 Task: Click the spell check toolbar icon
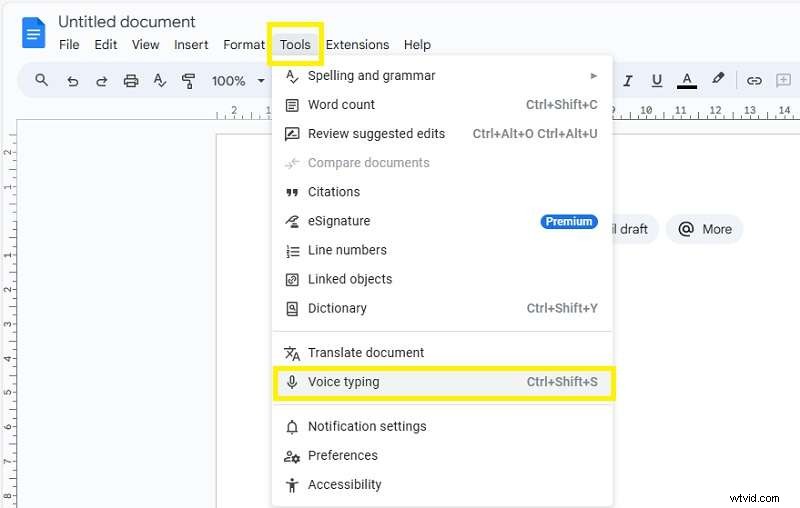[x=159, y=81]
